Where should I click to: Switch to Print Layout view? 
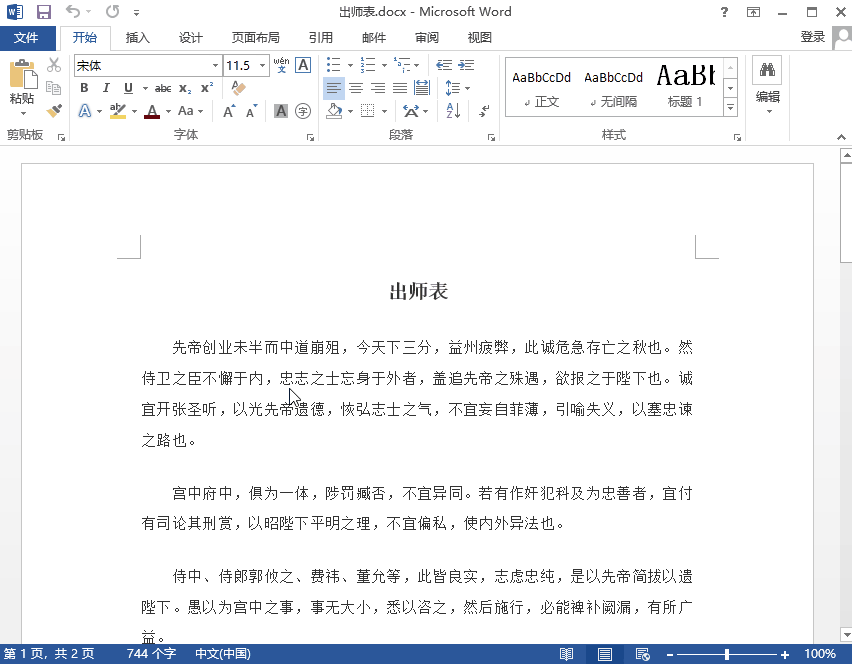pos(605,654)
